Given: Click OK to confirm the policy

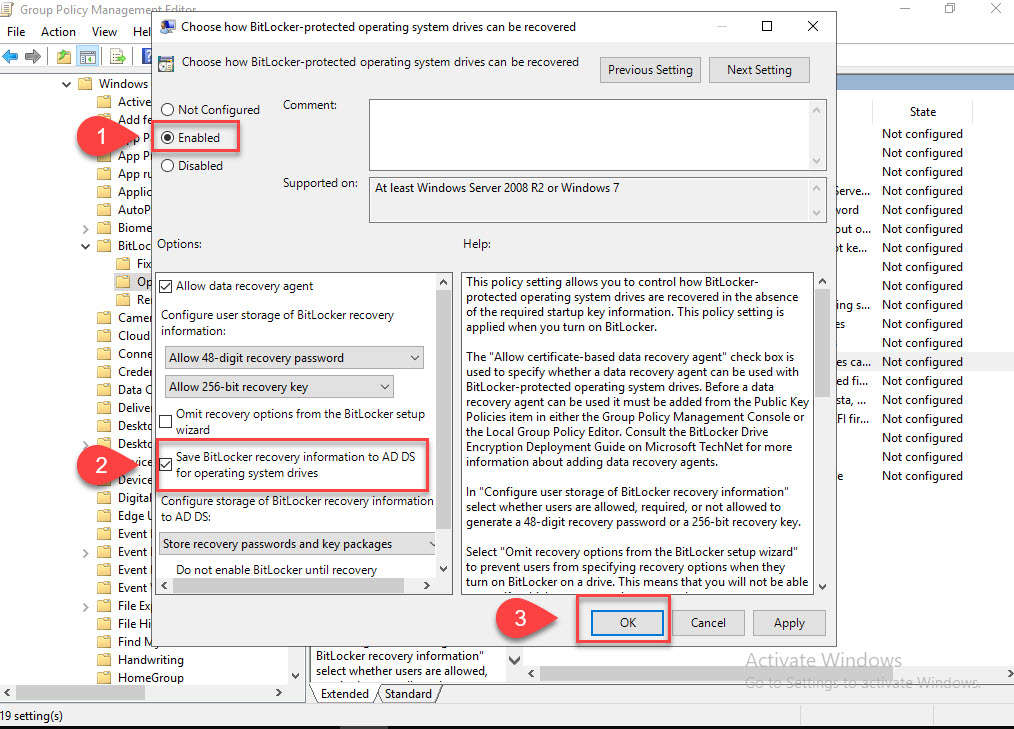Looking at the screenshot, I should click(x=627, y=623).
